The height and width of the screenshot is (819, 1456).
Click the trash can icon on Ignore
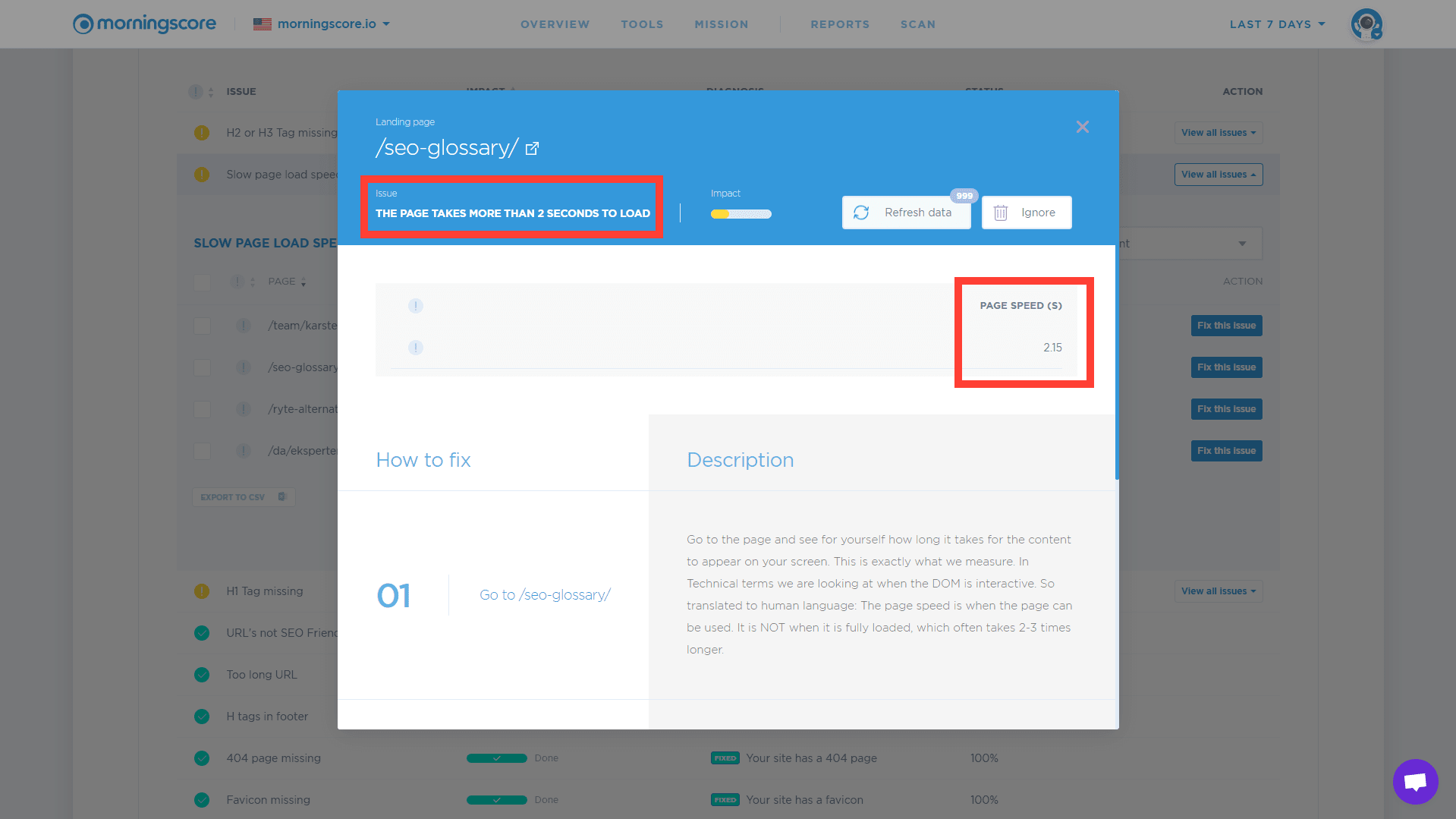[1001, 213]
